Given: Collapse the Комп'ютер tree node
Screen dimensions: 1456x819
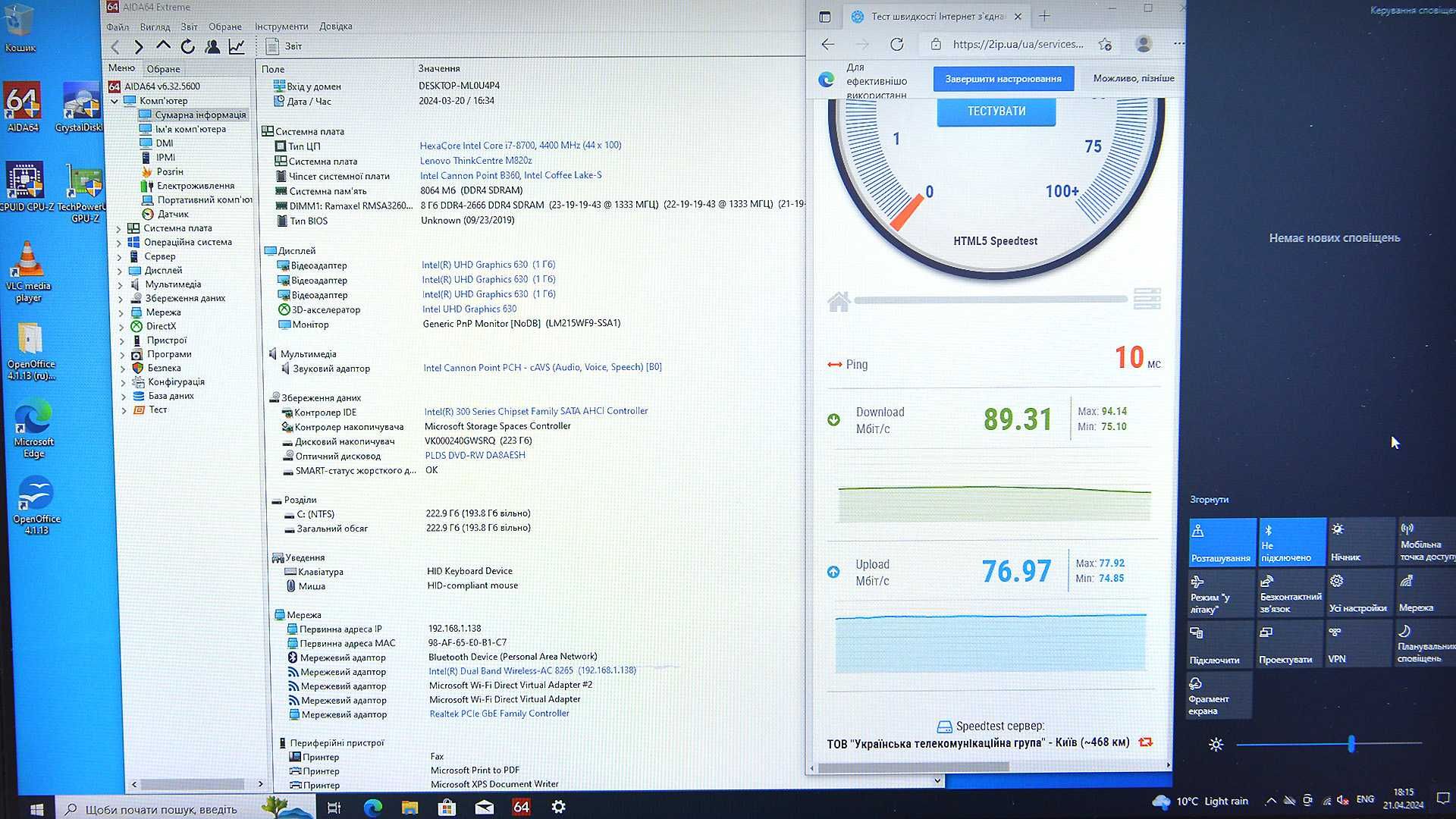Looking at the screenshot, I should click(x=115, y=101).
